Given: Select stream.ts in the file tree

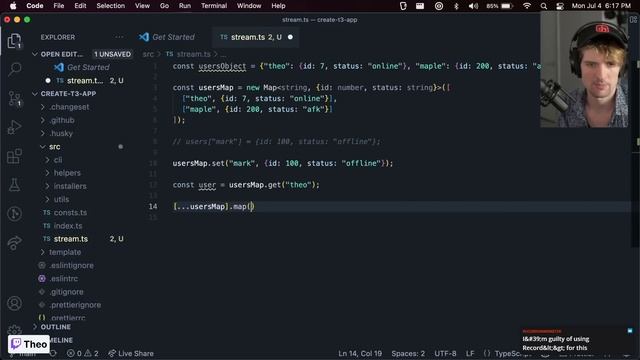Looking at the screenshot, I should 71,239.
